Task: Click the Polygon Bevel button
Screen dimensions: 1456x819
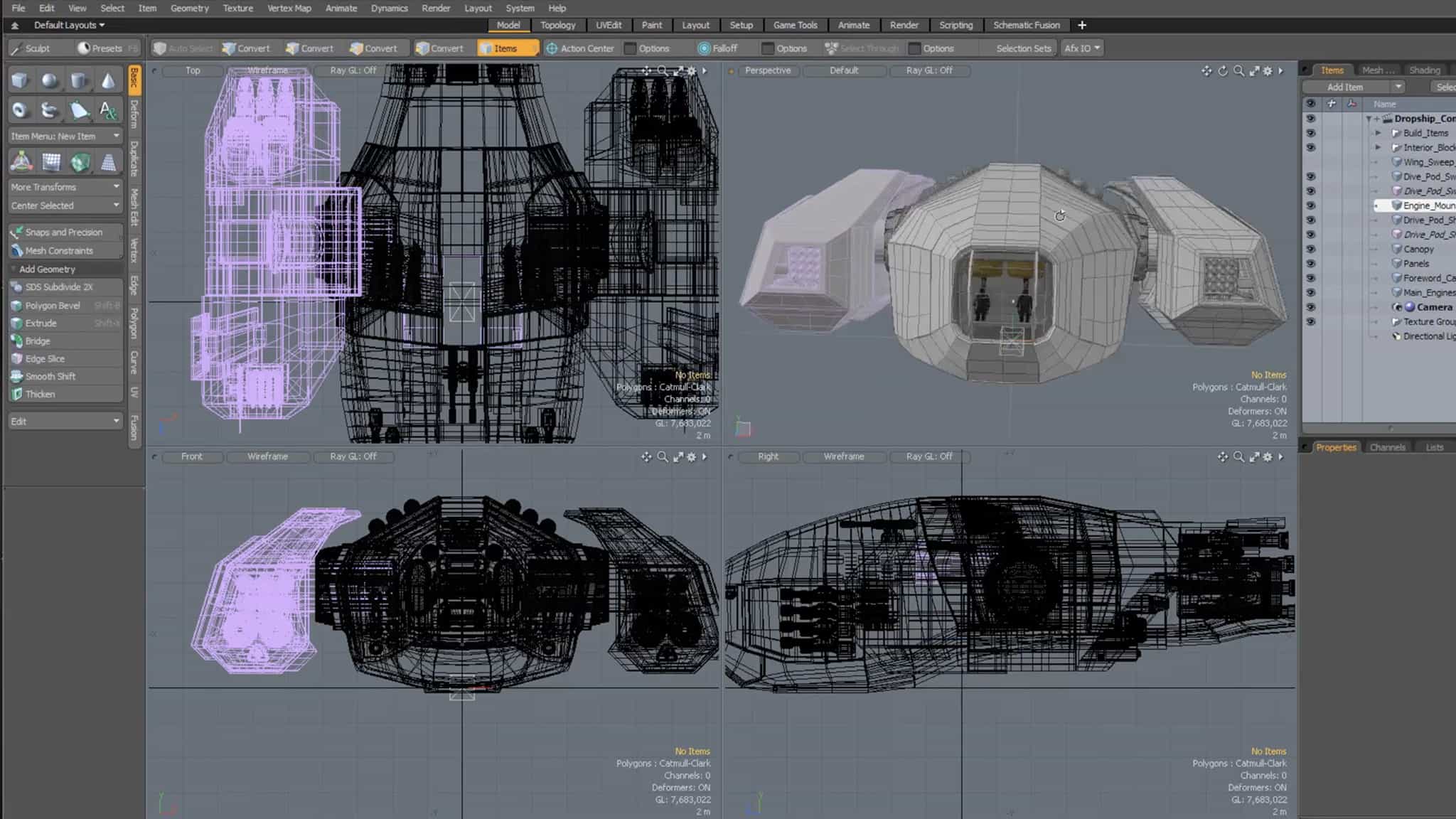Action: pyautogui.click(x=53, y=305)
